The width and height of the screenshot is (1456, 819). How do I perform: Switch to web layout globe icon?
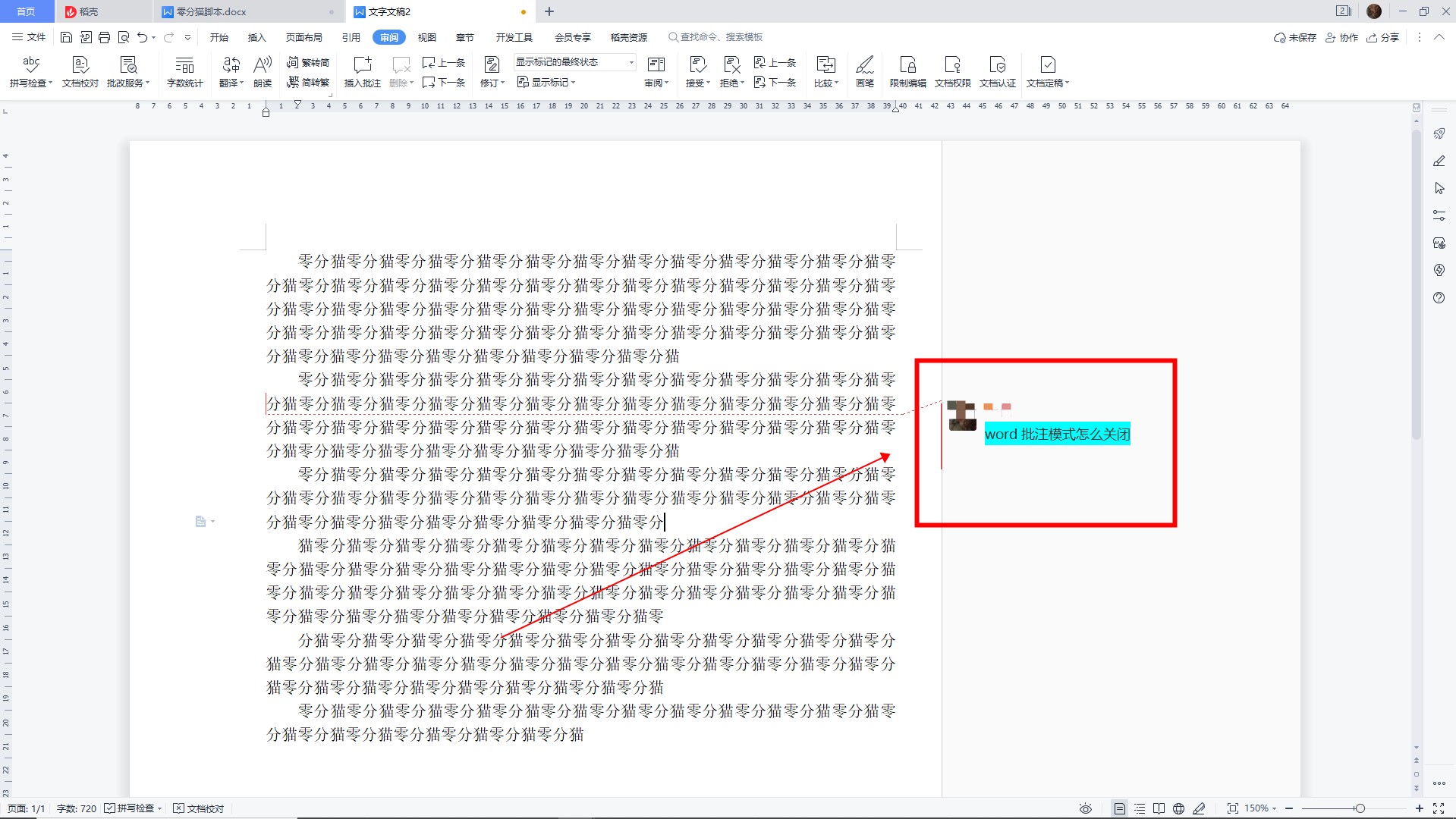point(1178,808)
